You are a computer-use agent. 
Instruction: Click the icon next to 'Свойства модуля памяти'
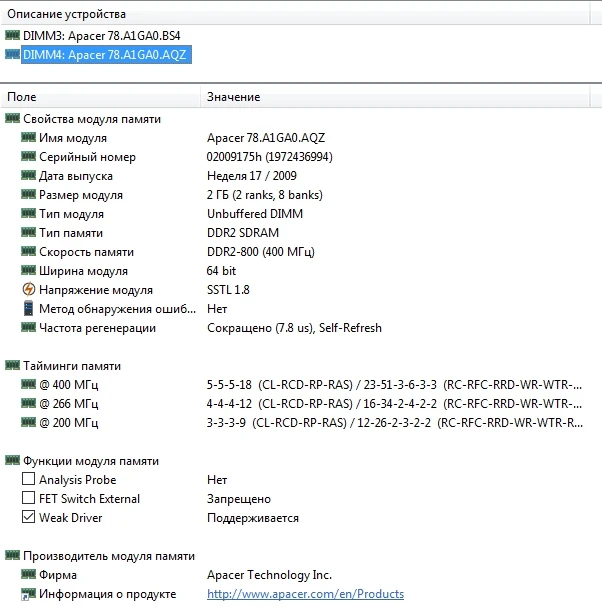pos(12,118)
